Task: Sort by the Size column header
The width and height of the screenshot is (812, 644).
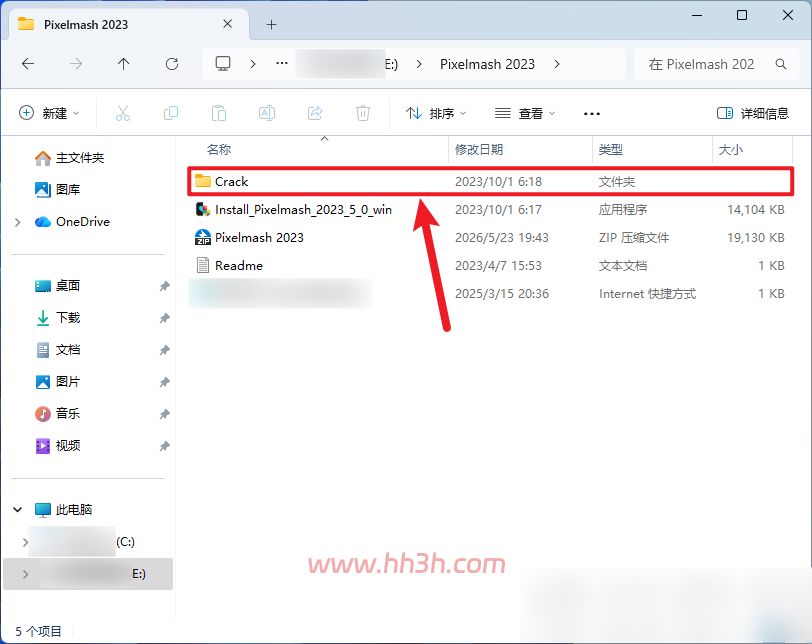Action: click(731, 150)
